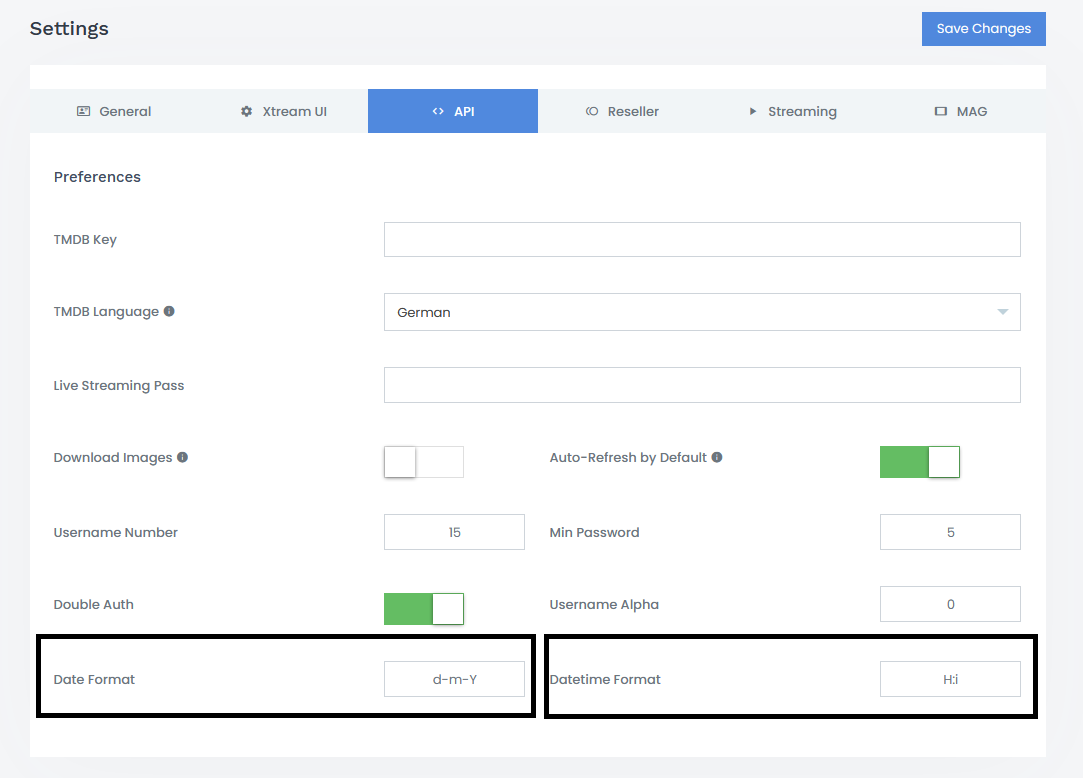Click info icon beside Auto-Refresh by Default
The height and width of the screenshot is (778, 1083).
click(717, 457)
